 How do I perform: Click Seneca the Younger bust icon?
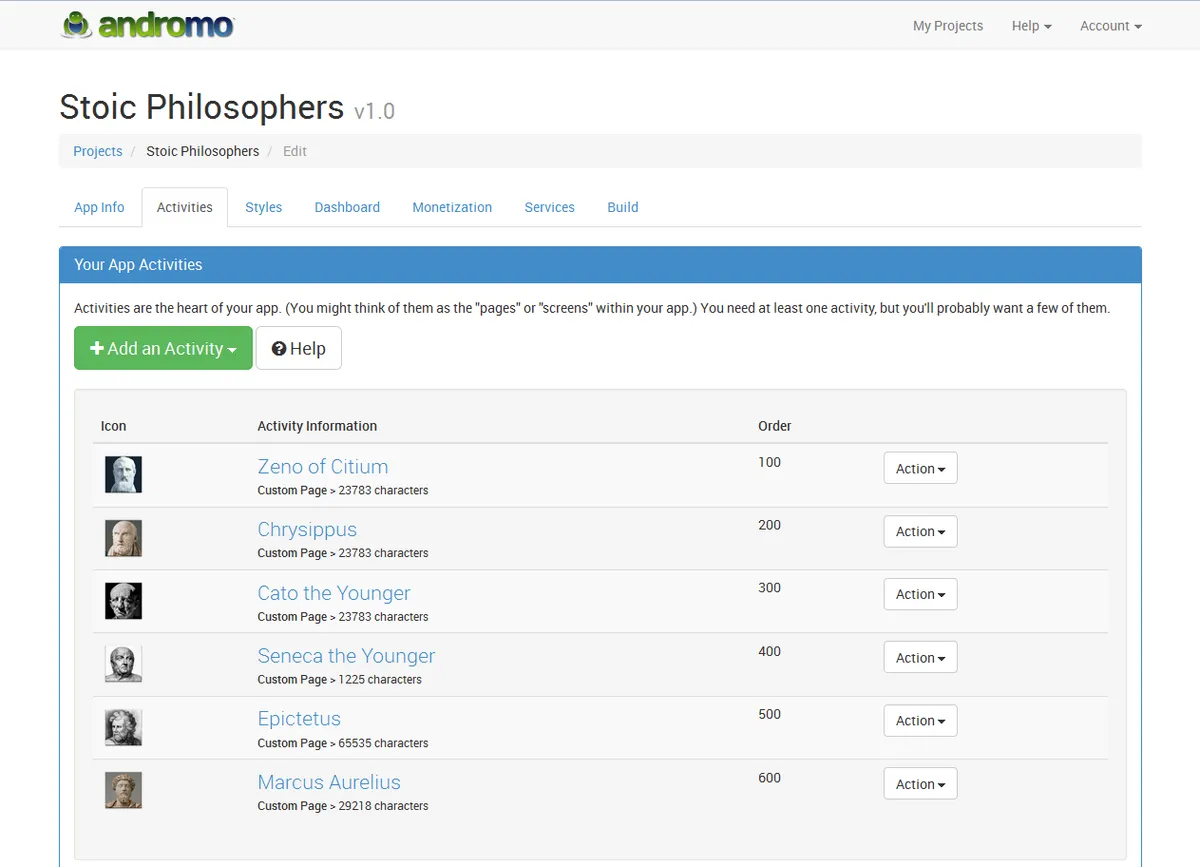click(123, 664)
